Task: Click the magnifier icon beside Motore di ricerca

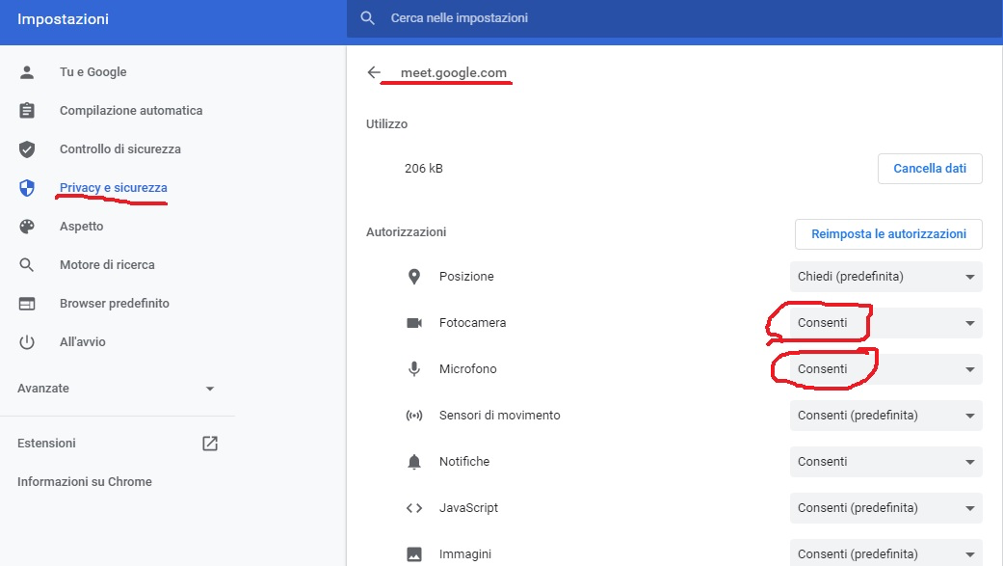Action: (x=27, y=264)
